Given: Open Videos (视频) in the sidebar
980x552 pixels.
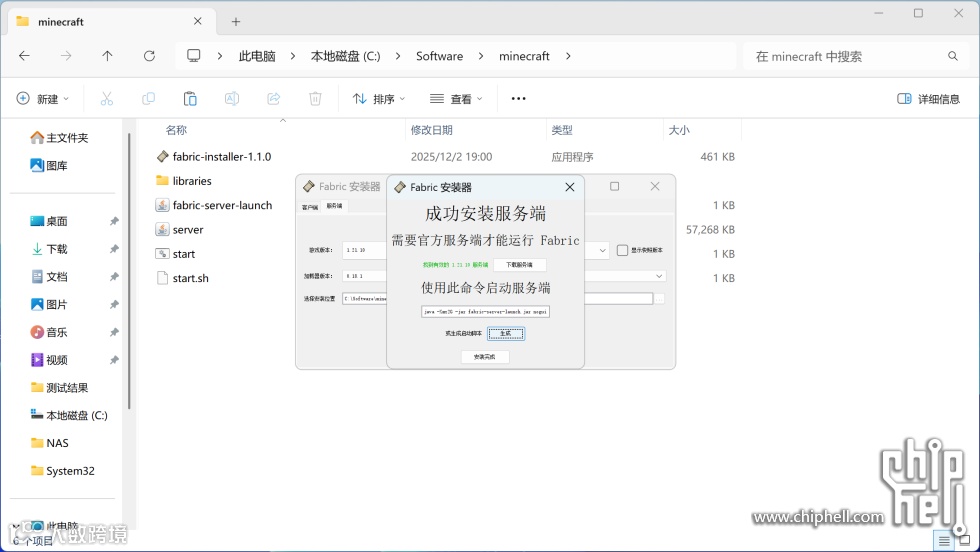Looking at the screenshot, I should (49, 360).
